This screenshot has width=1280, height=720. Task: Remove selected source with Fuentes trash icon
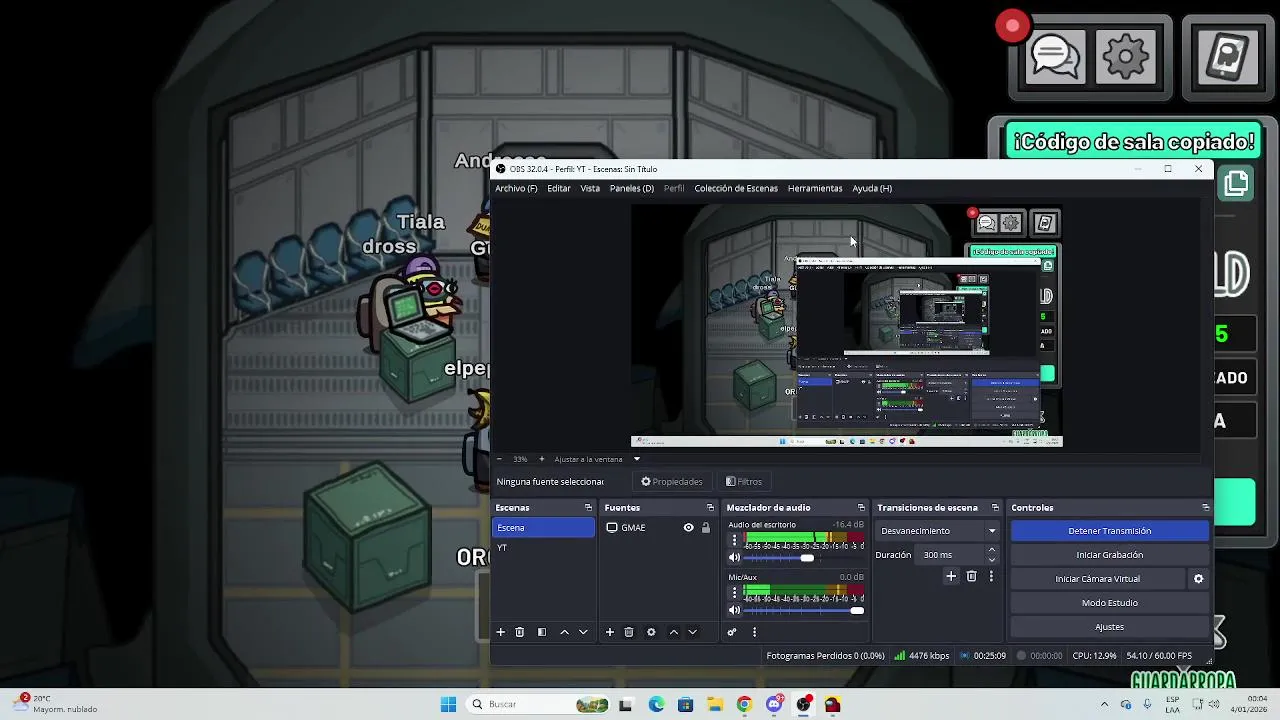629,632
